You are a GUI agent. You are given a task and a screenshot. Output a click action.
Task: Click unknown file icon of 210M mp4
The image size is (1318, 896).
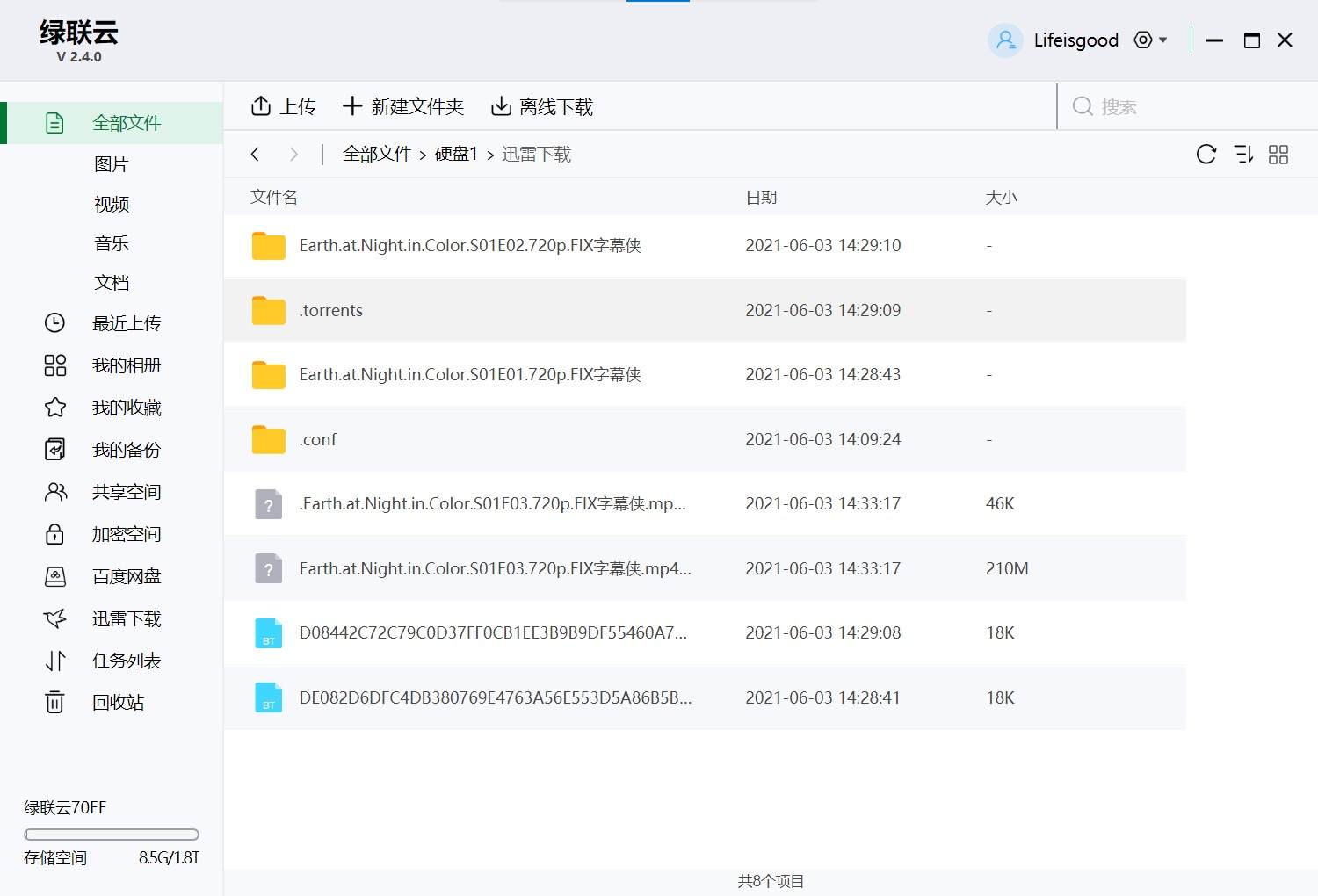click(x=269, y=568)
